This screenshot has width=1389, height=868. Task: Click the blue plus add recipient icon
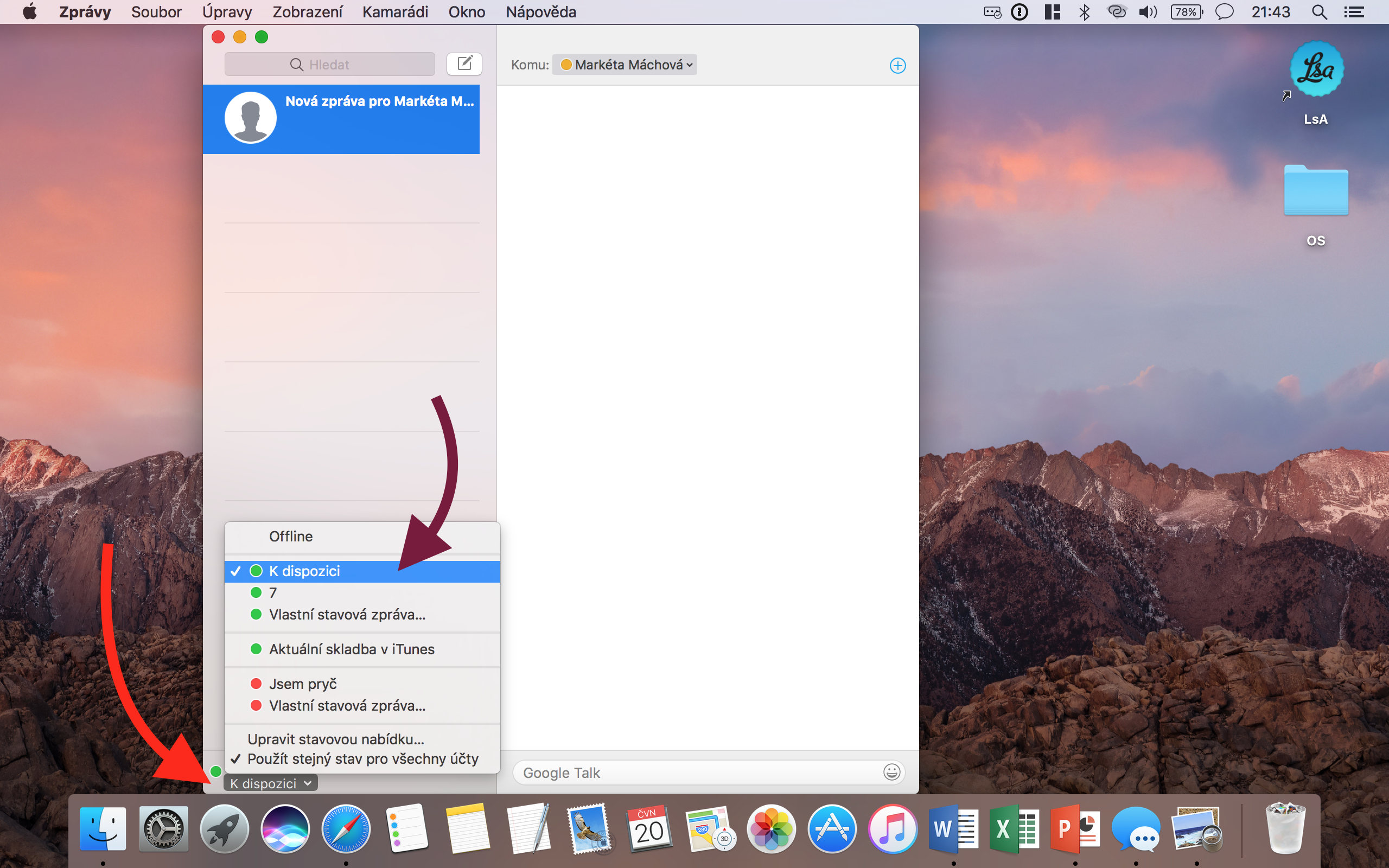[897, 66]
